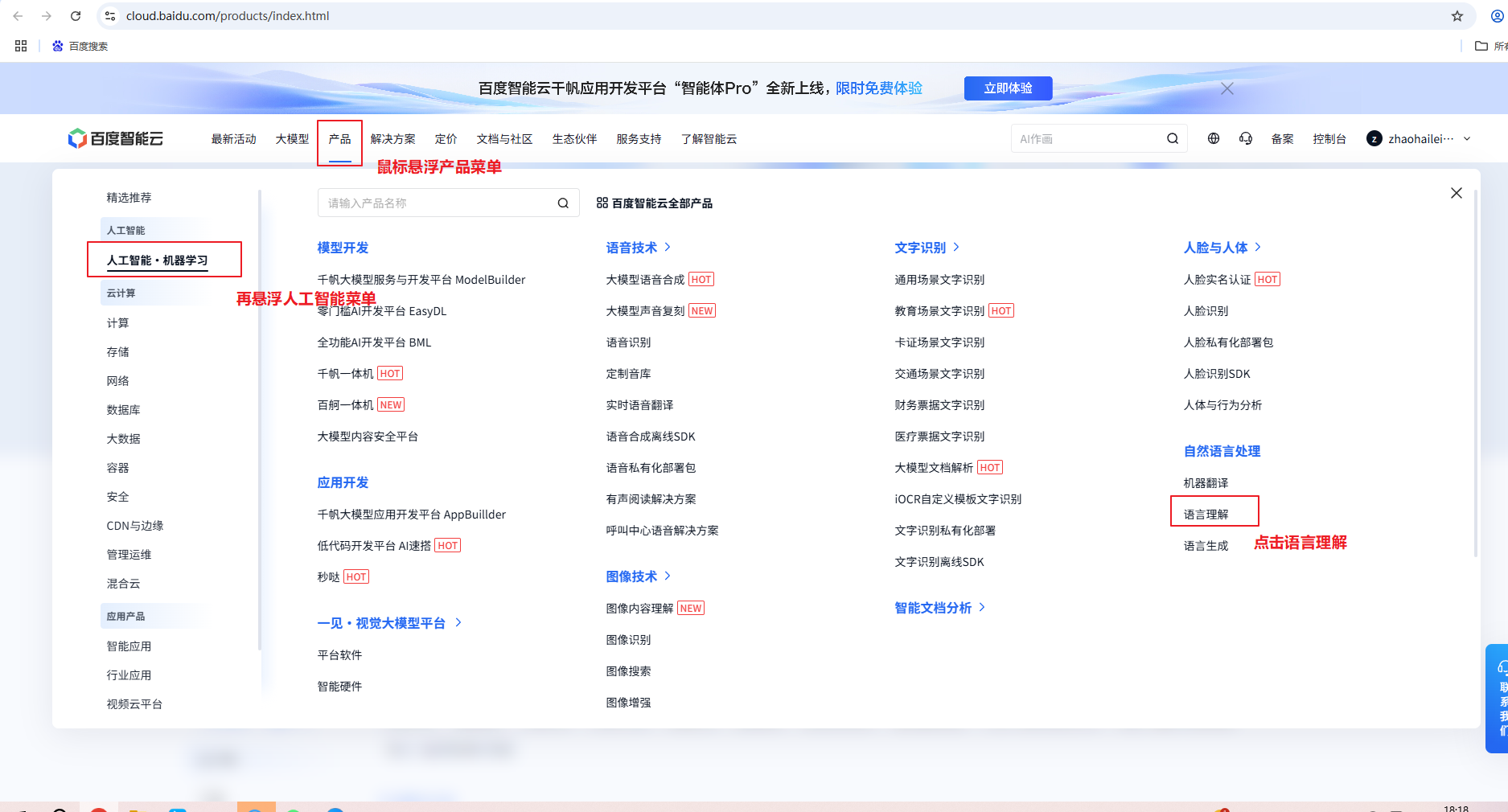Open 人脸实名认证 link
Viewport: 1508px width, 812px height.
(1218, 280)
